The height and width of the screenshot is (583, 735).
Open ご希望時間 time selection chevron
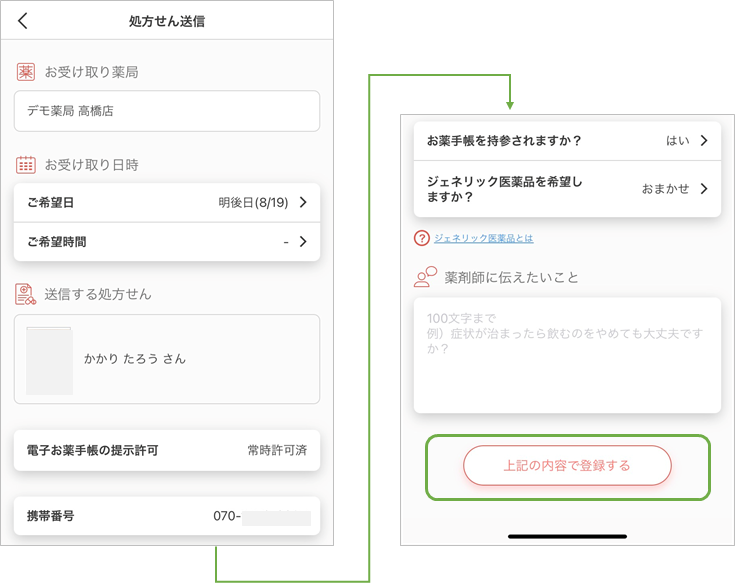coord(302,241)
